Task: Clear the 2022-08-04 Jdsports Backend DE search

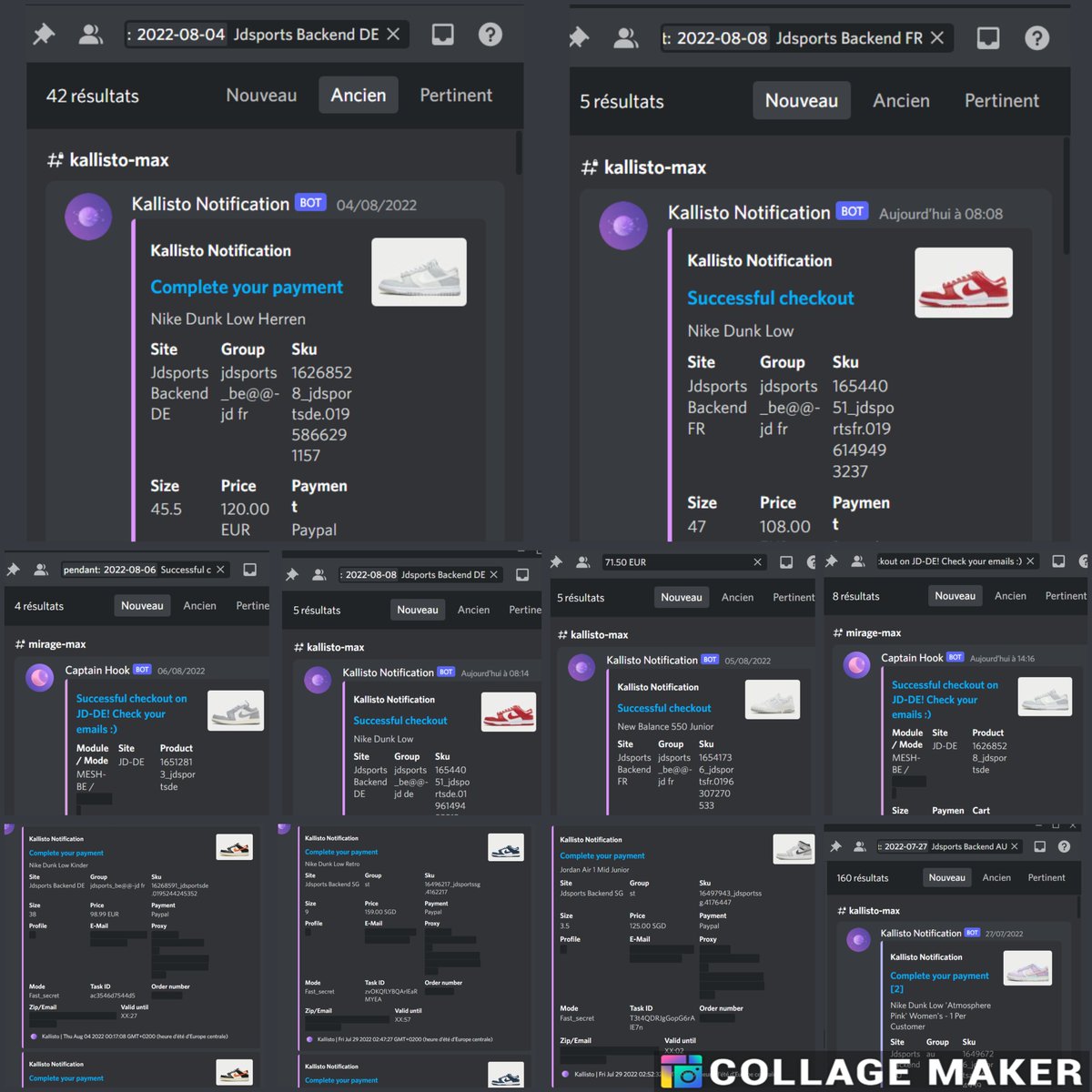Action: (x=393, y=34)
